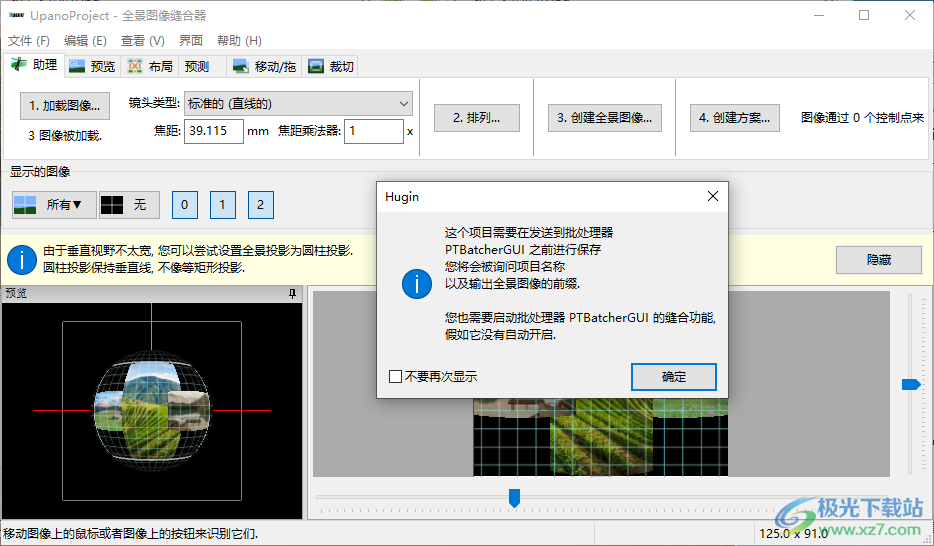Minimize the UpanoProject window

pos(819,15)
